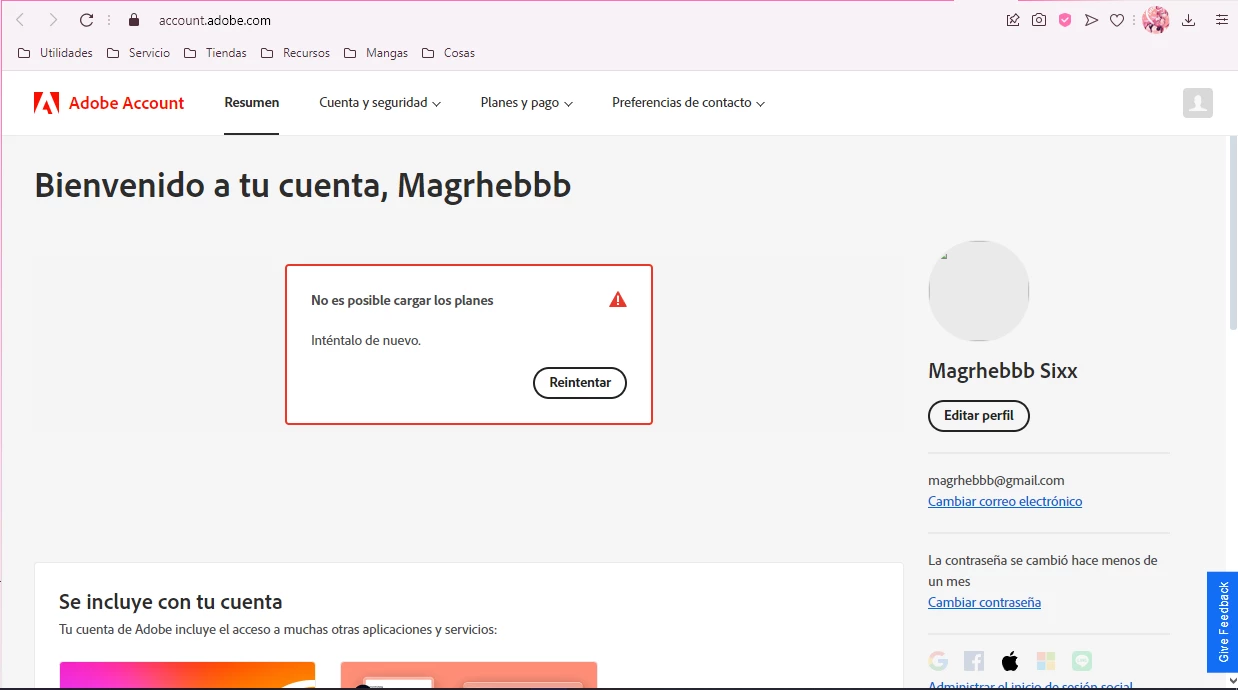Click the red warning triangle icon

coord(618,299)
